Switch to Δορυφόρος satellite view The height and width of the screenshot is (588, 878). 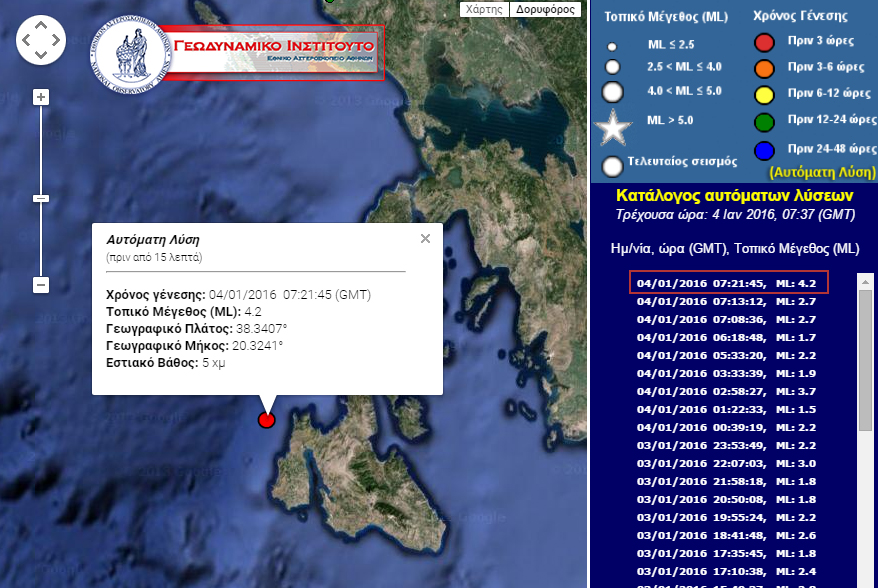pyautogui.click(x=545, y=9)
